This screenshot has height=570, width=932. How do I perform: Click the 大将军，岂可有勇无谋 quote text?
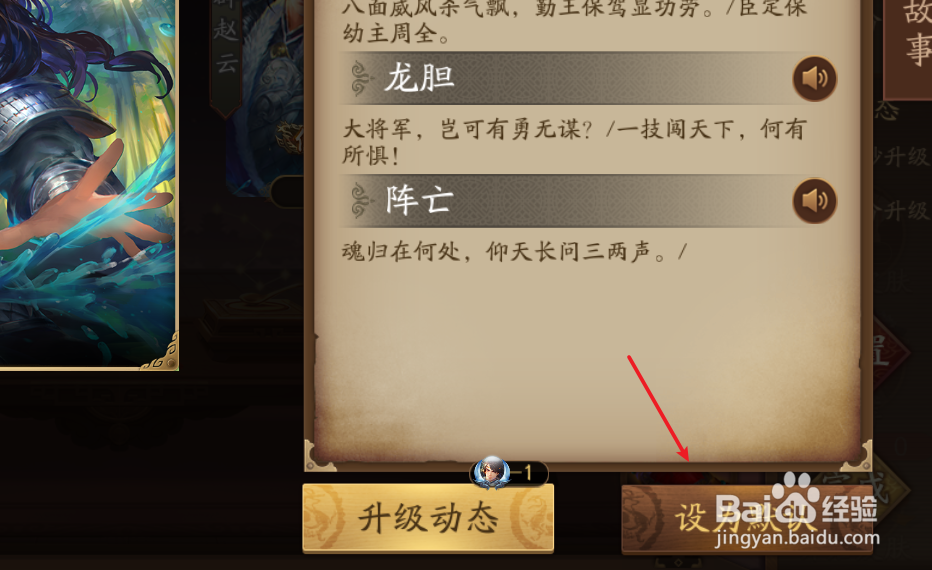tap(468, 129)
